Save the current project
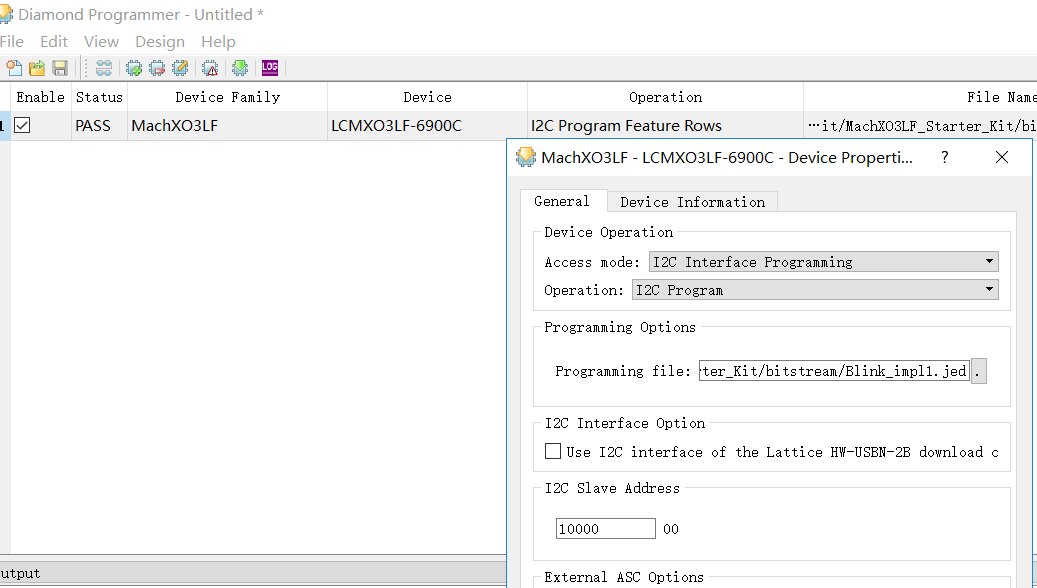This screenshot has height=588, width=1037. pyautogui.click(x=61, y=67)
